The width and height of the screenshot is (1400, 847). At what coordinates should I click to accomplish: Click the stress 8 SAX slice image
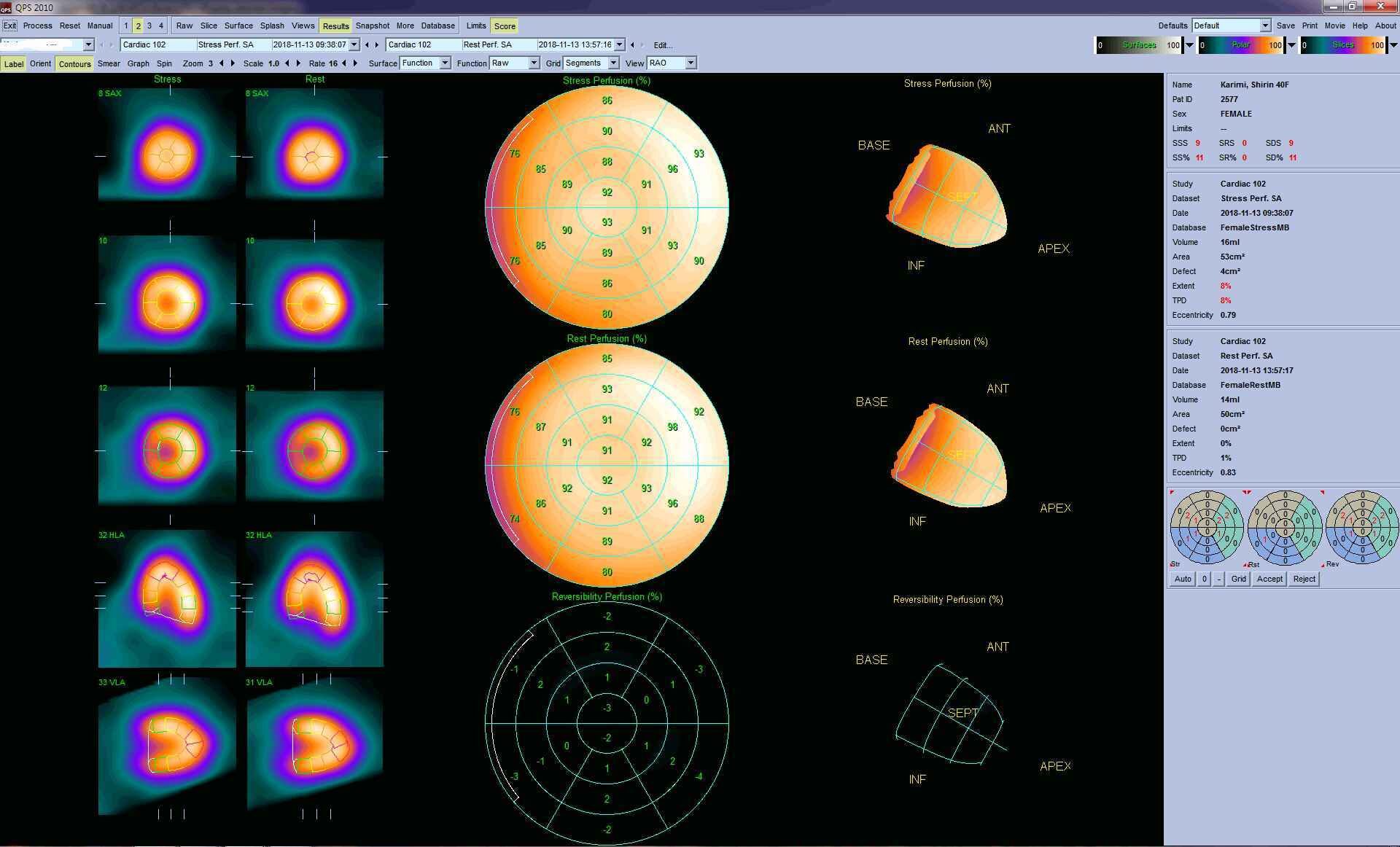167,144
